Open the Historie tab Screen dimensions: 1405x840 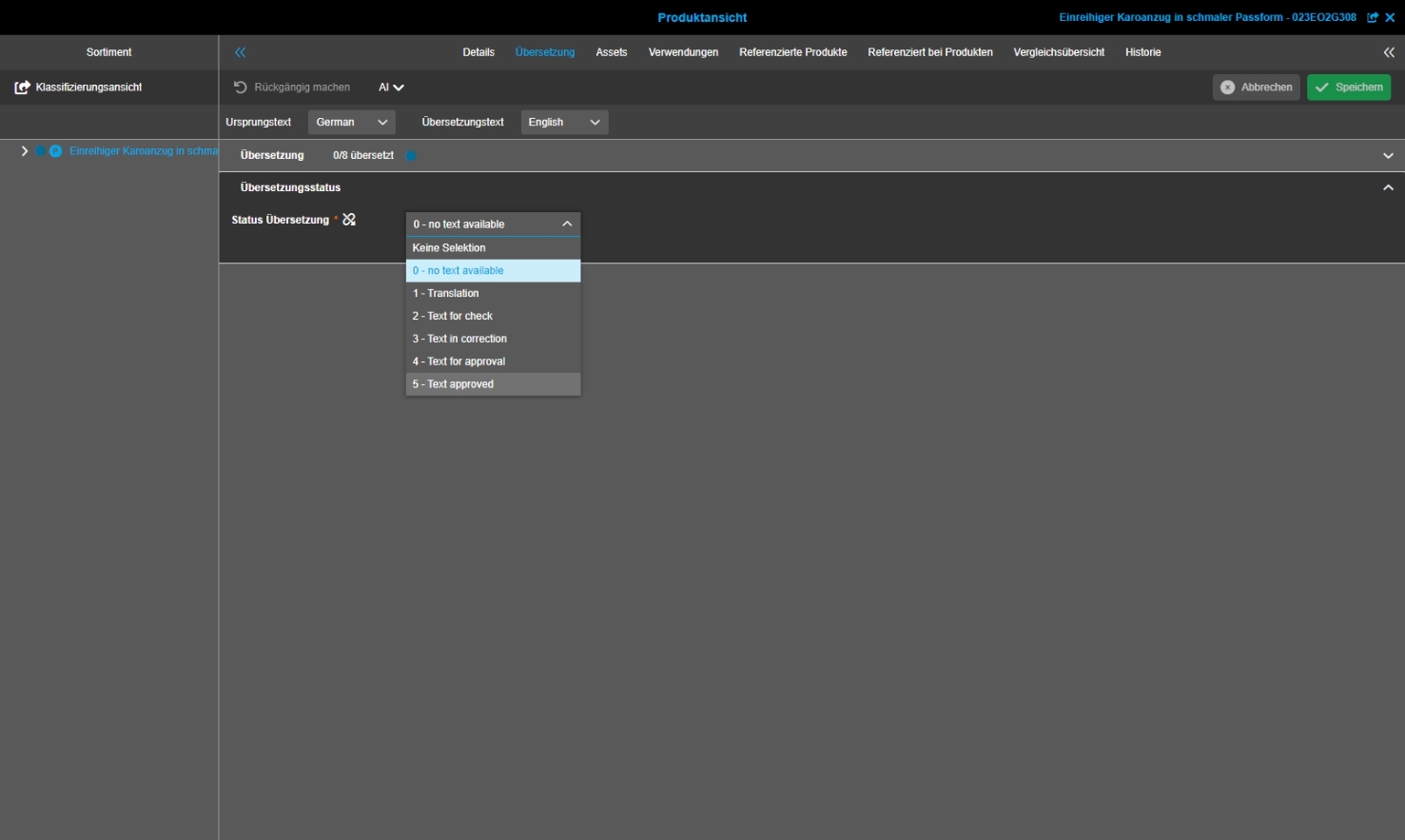point(1142,52)
